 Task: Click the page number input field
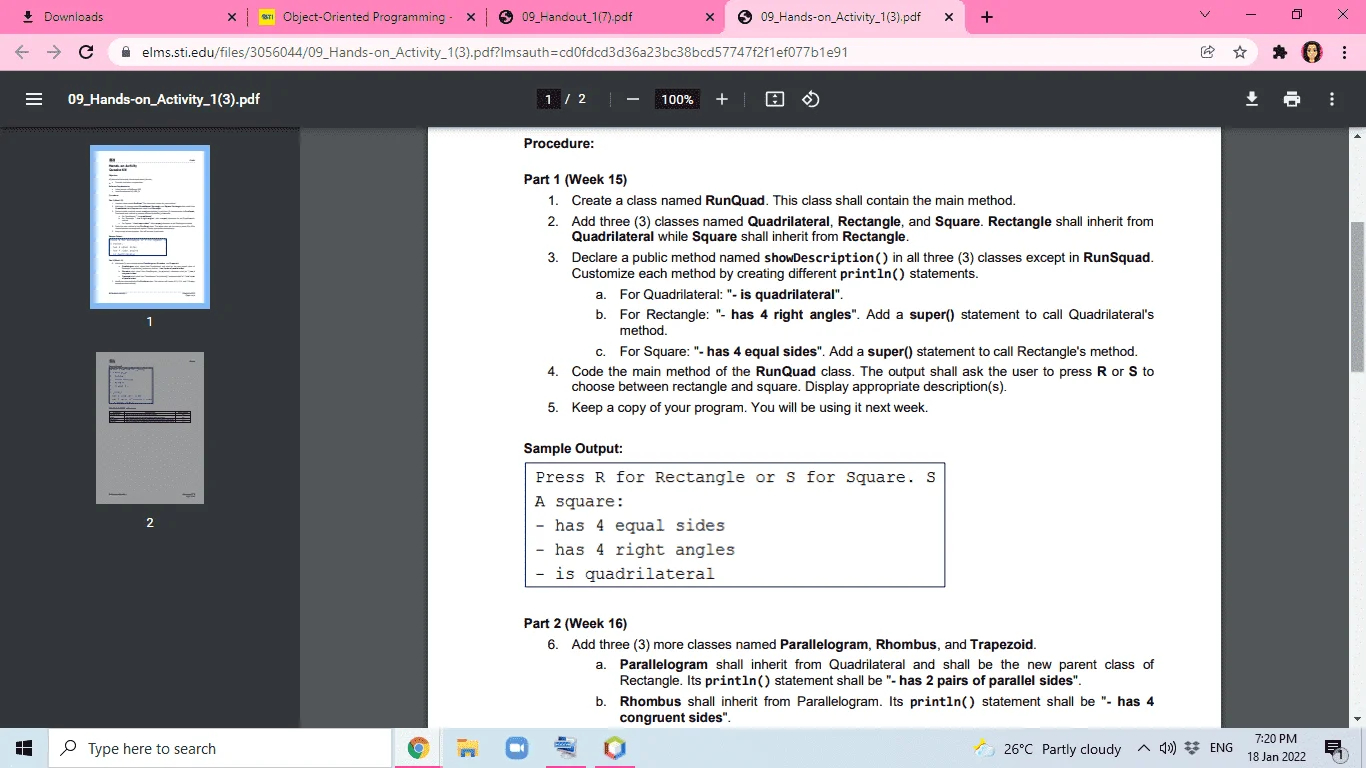pos(548,99)
